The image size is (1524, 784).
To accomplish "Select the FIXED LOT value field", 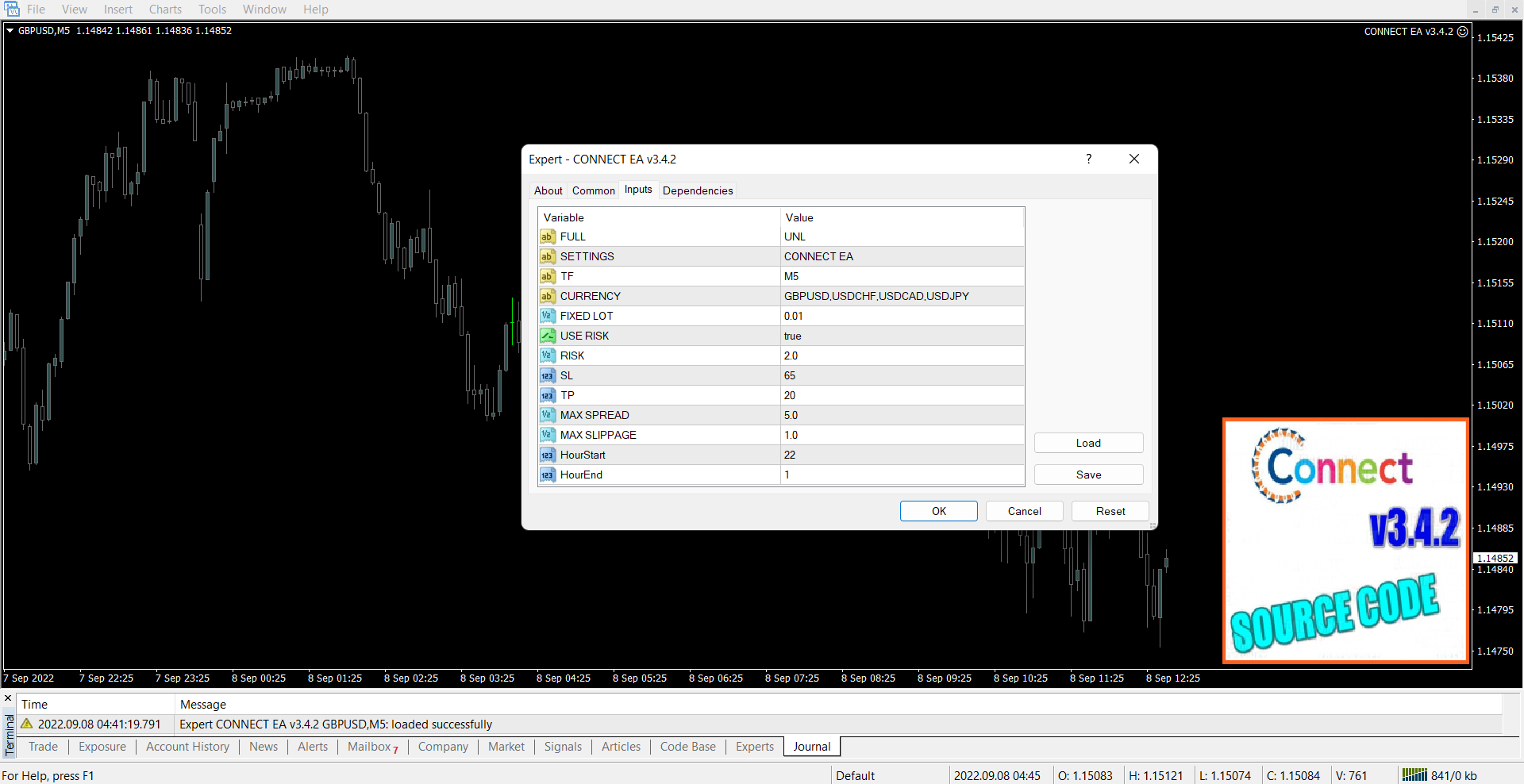I will point(902,316).
